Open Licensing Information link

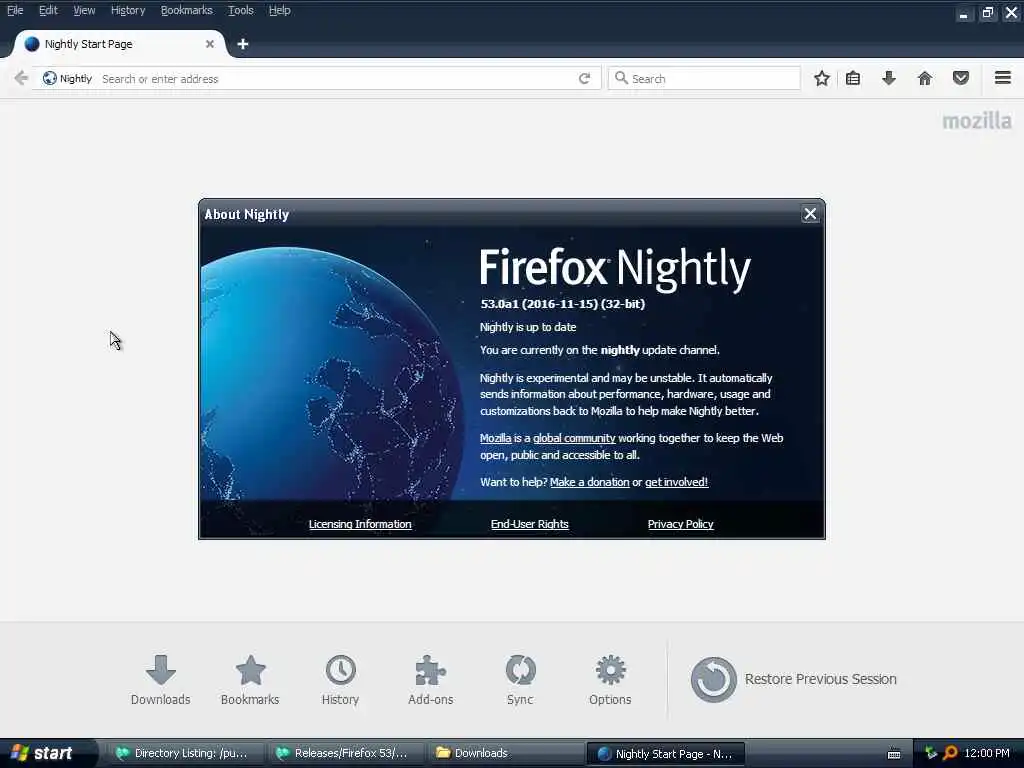360,524
